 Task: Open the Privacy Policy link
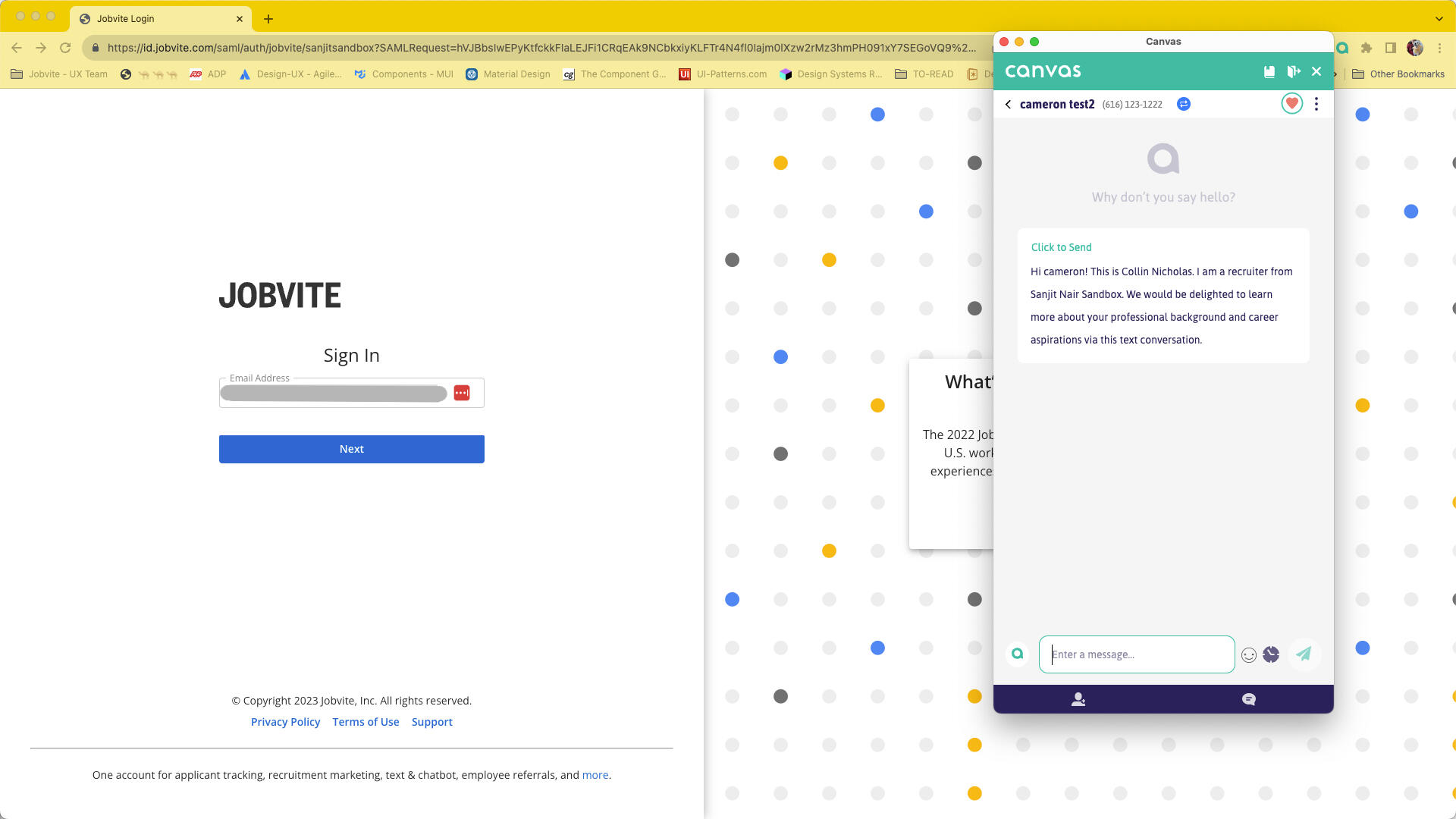285,721
